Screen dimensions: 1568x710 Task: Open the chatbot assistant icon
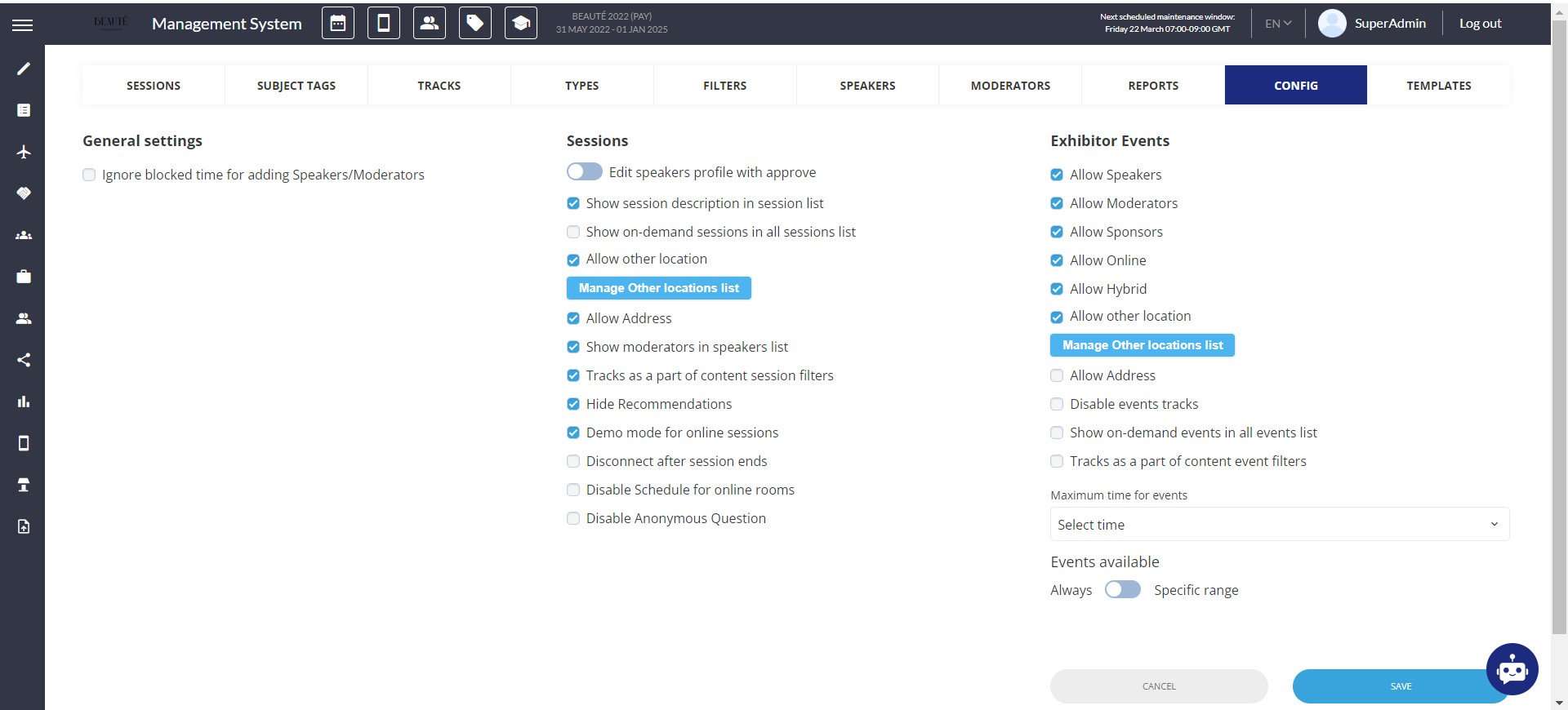point(1512,669)
